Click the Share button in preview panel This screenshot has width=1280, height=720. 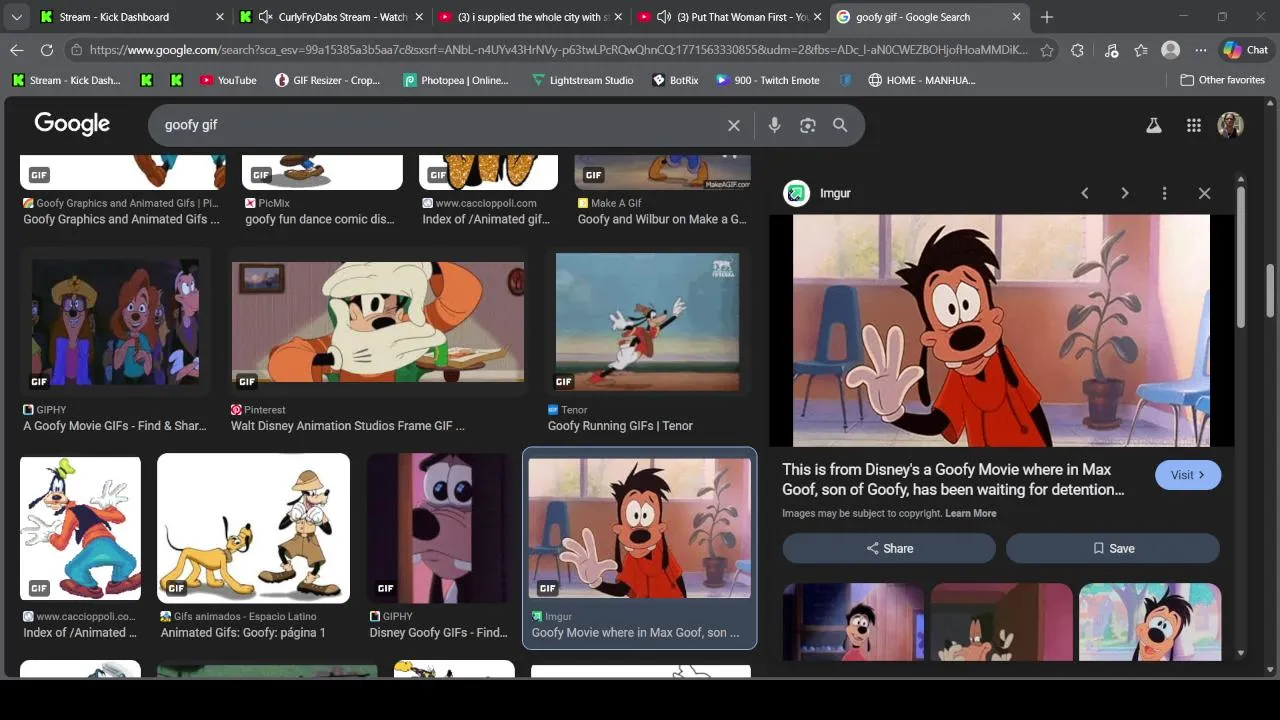click(889, 548)
